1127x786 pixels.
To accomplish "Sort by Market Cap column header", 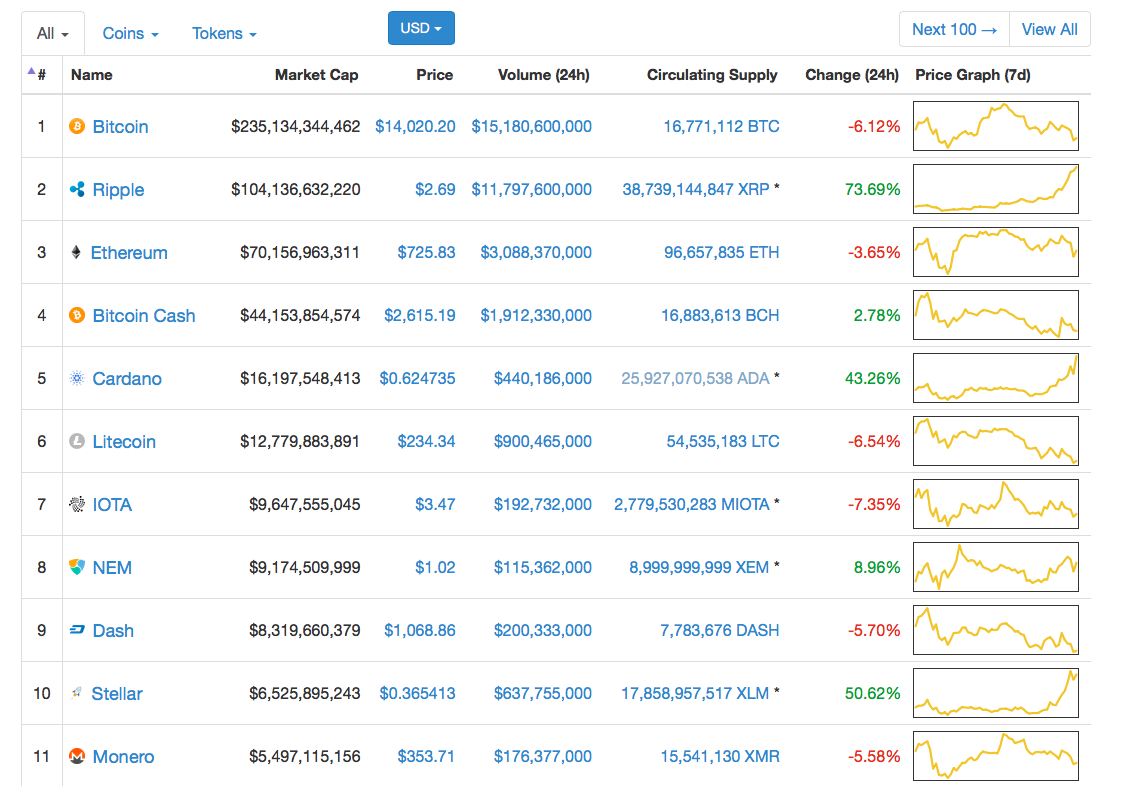I will [x=316, y=75].
